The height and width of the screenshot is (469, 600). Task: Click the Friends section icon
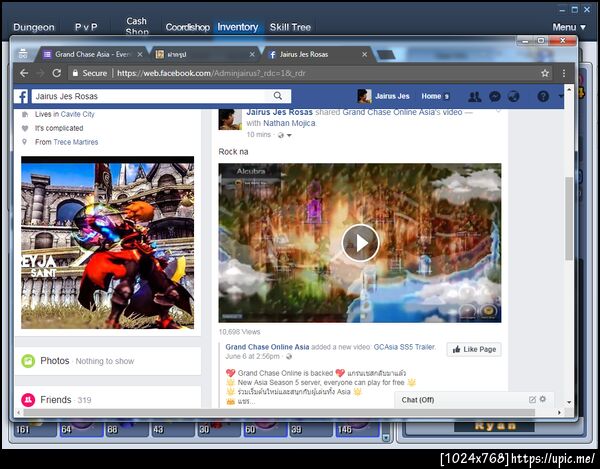click(x=28, y=400)
